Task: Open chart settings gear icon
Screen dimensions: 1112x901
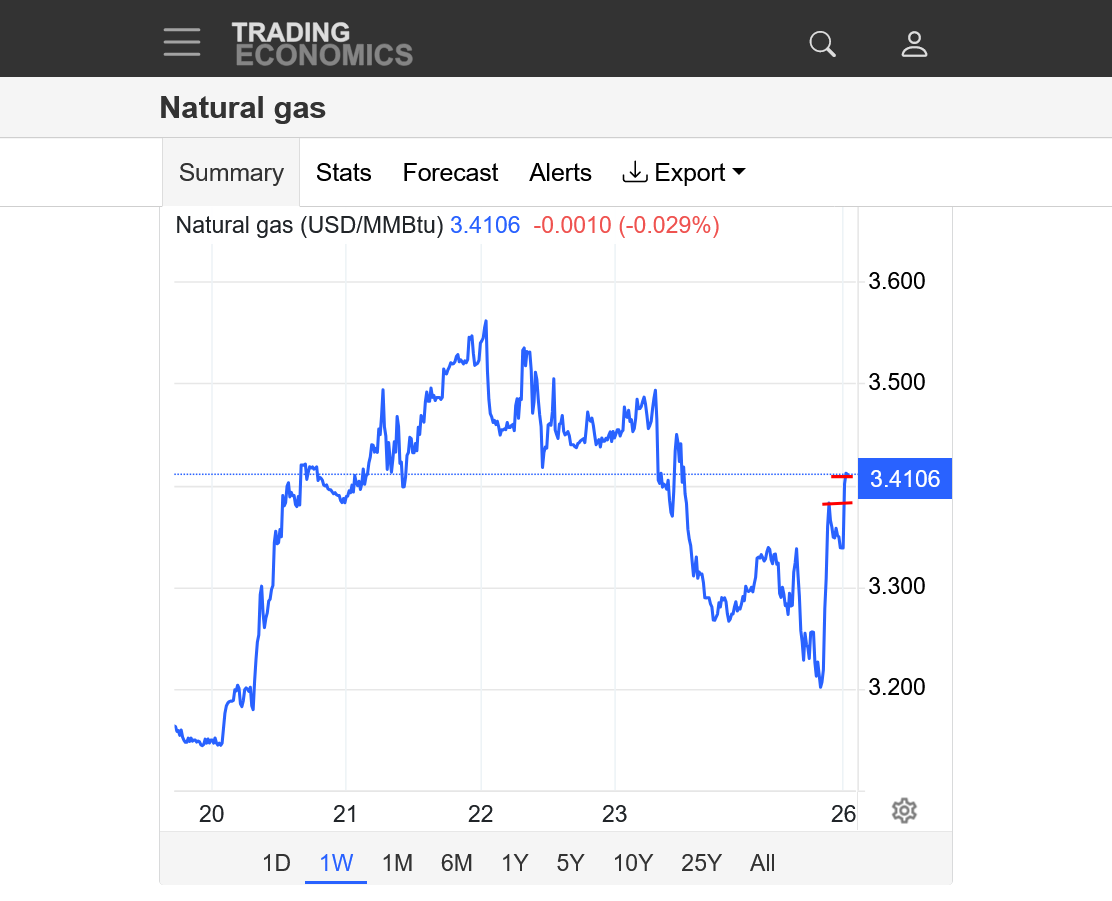Action: (x=904, y=810)
